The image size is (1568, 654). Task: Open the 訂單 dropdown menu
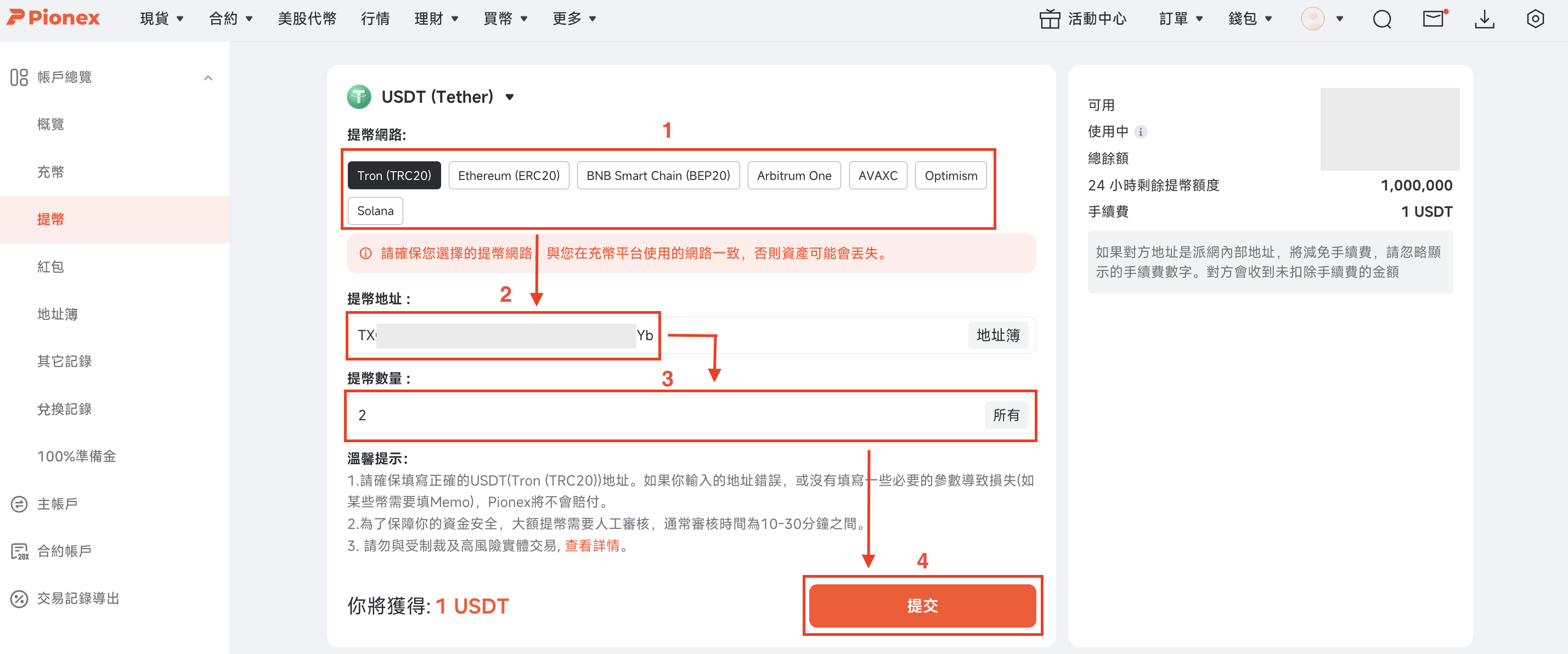1181,19
